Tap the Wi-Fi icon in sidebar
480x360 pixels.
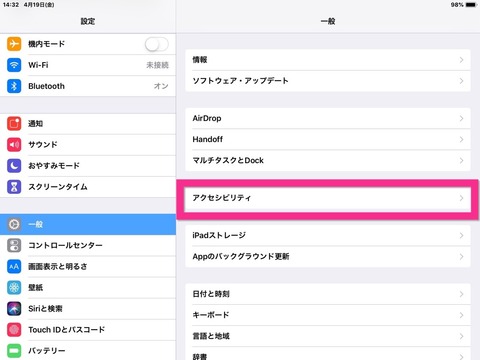[x=14, y=65]
